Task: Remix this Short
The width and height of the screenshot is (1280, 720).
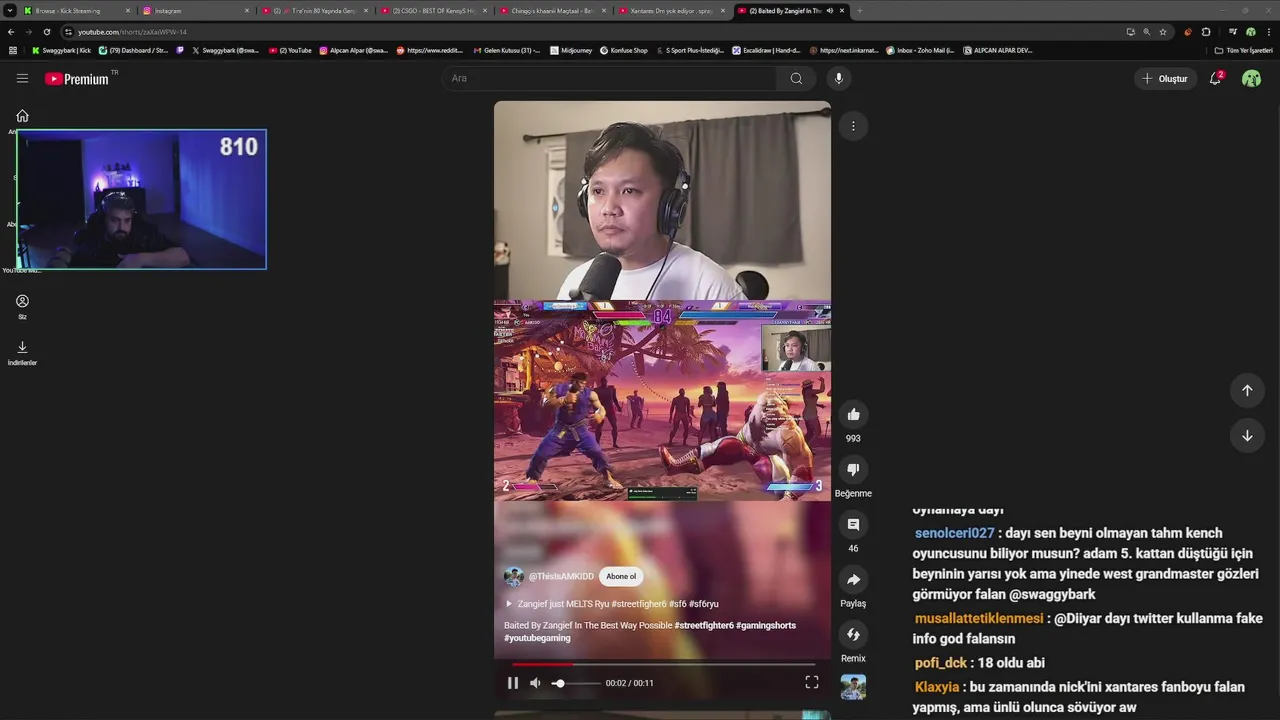Action: point(853,634)
